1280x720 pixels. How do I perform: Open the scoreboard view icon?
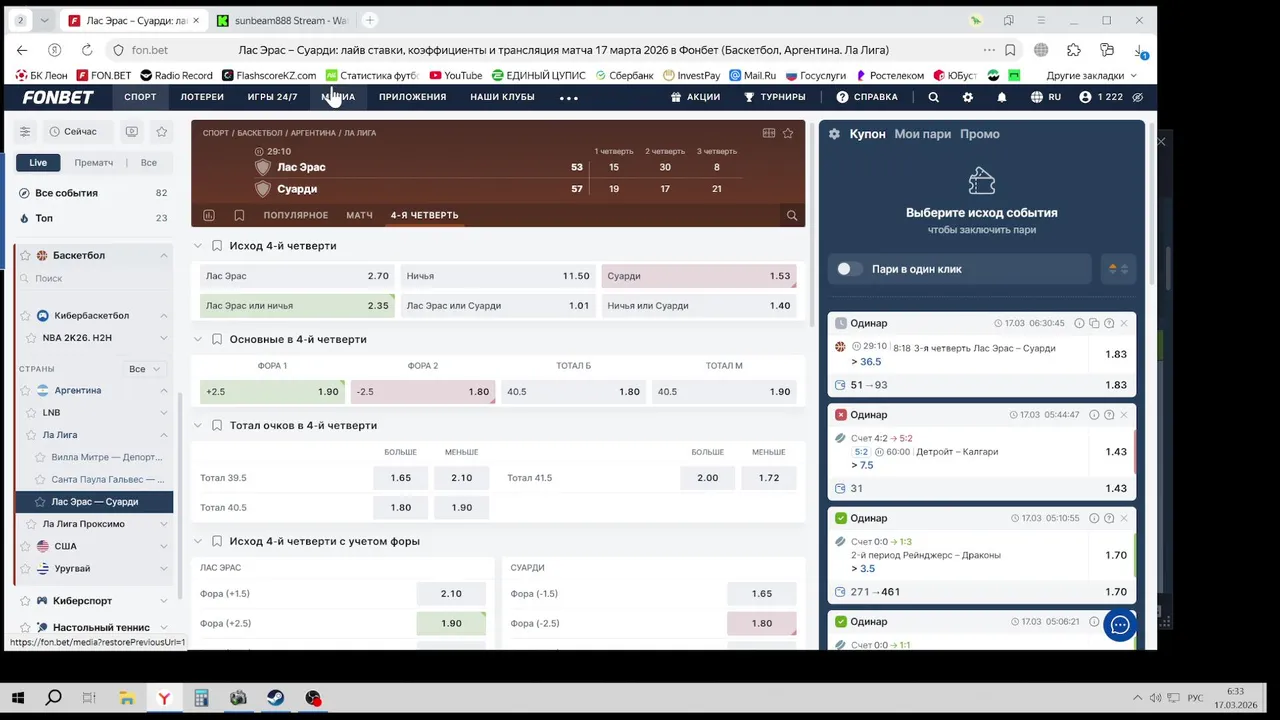coord(769,133)
